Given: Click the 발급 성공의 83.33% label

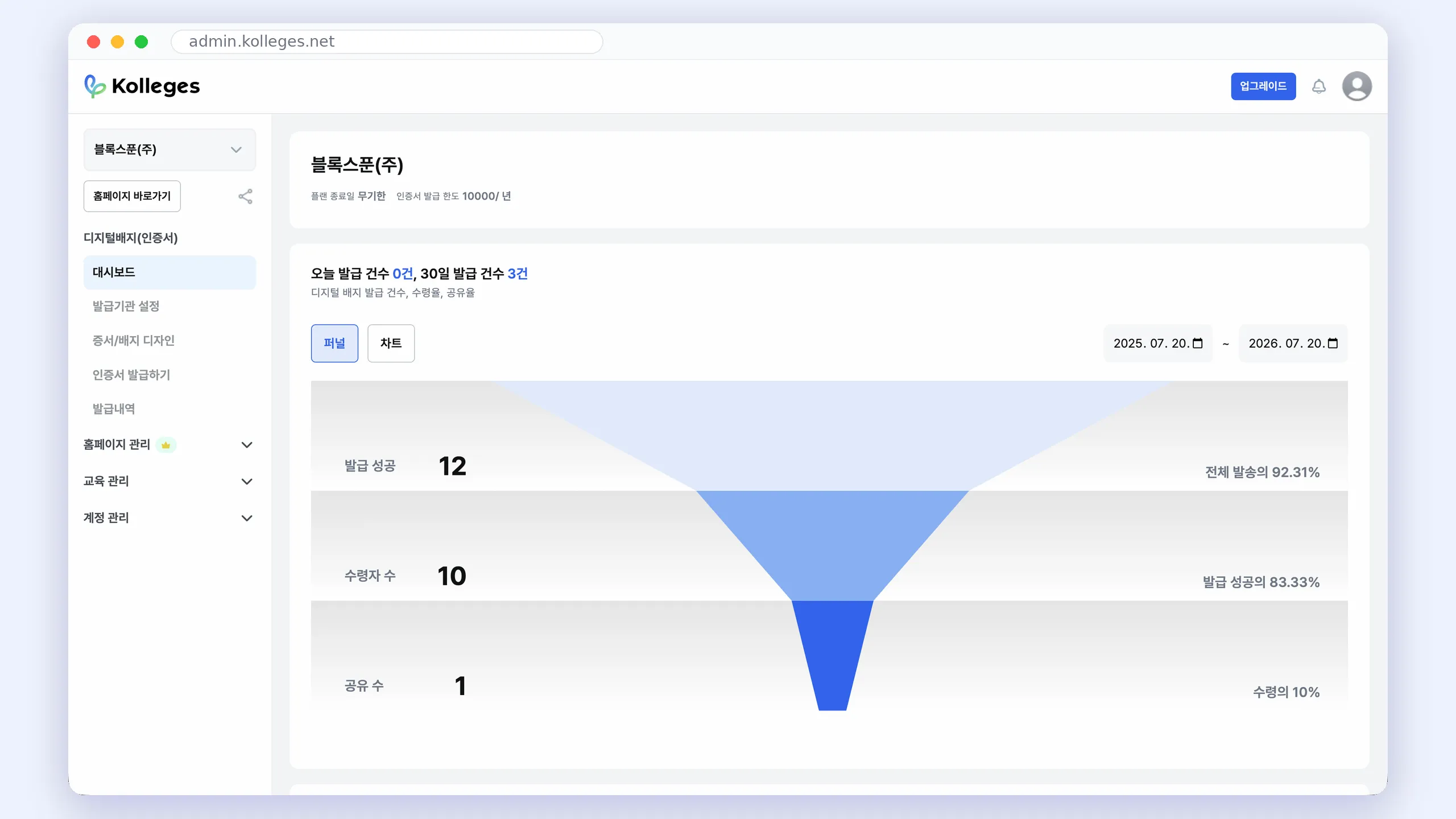Looking at the screenshot, I should tap(1261, 582).
